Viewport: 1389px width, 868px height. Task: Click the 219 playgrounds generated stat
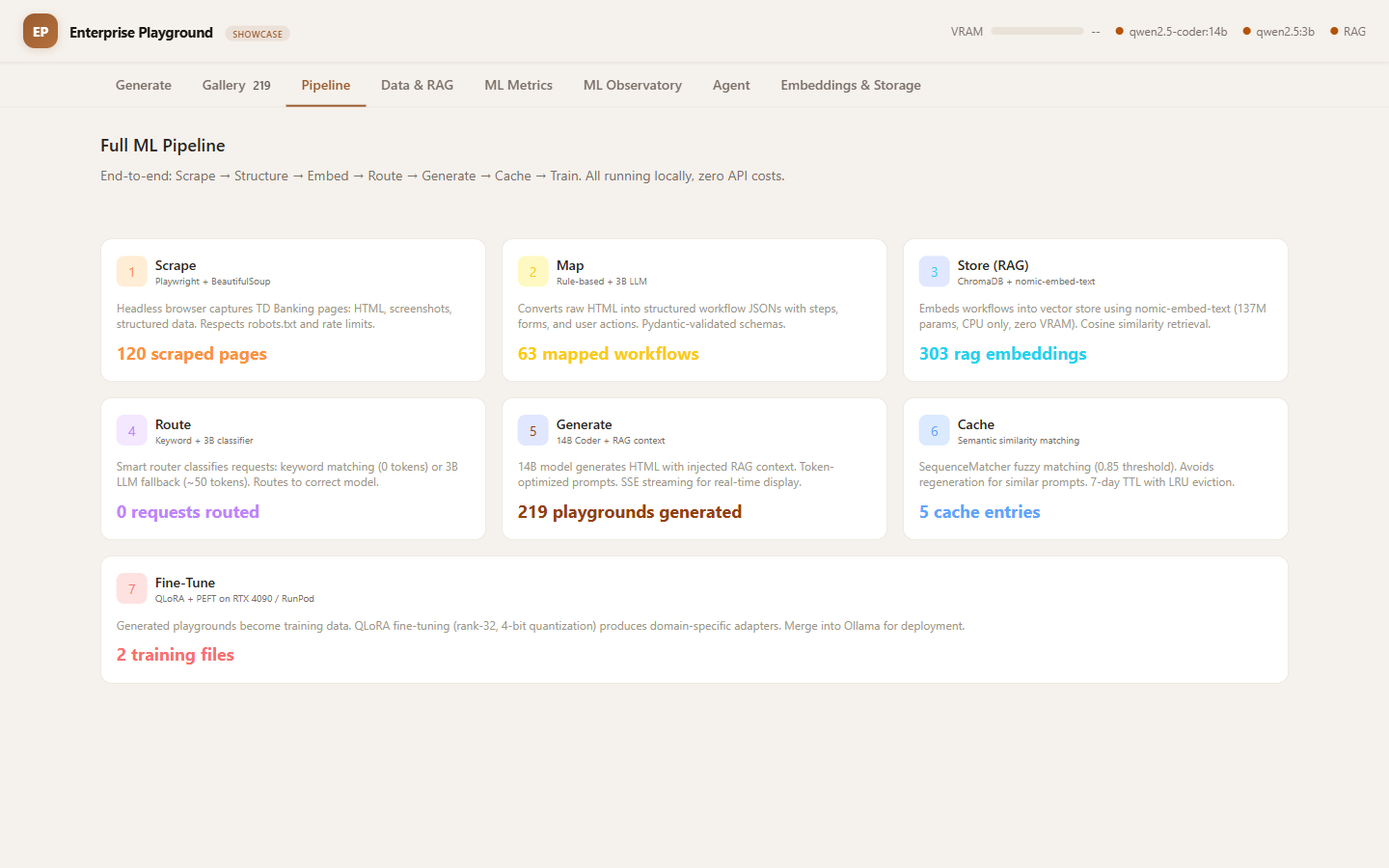tap(629, 512)
